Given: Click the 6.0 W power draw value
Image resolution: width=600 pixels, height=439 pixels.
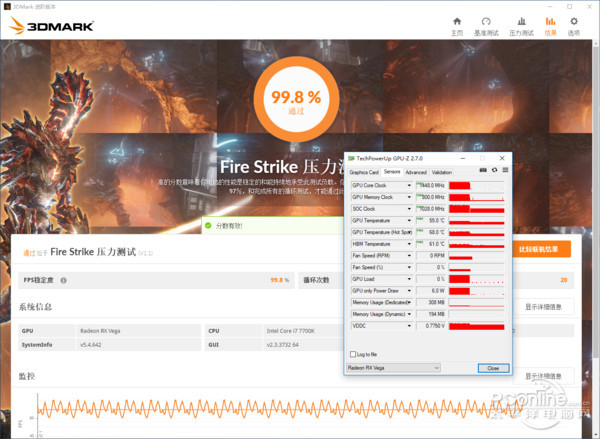Looking at the screenshot, I should tap(431, 291).
